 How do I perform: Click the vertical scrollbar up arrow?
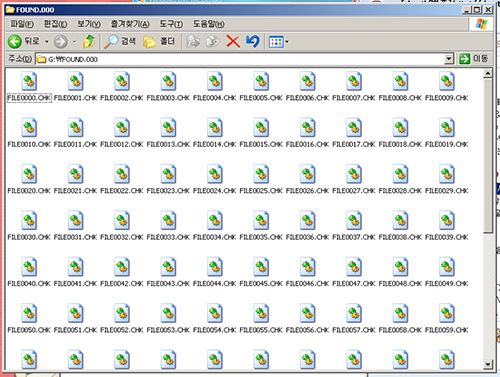(x=488, y=74)
